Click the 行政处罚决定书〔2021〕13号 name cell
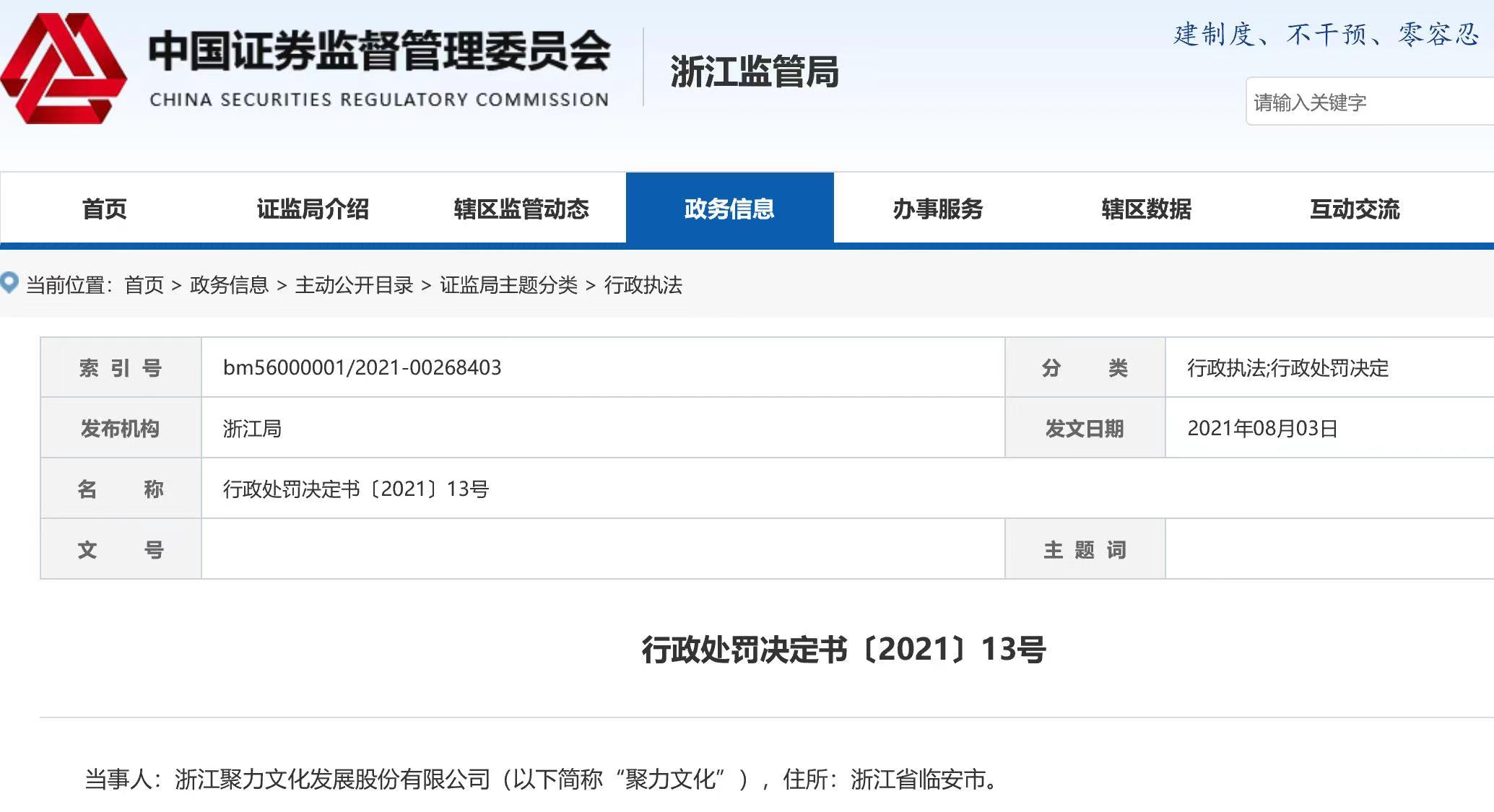 [355, 489]
